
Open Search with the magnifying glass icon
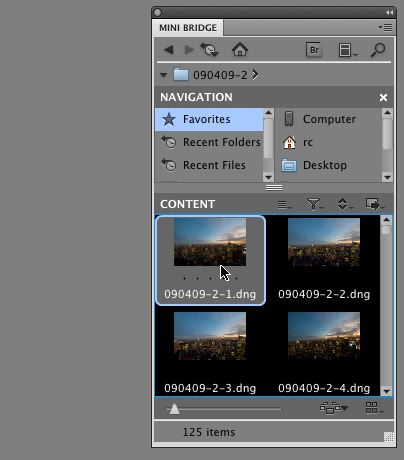(378, 50)
